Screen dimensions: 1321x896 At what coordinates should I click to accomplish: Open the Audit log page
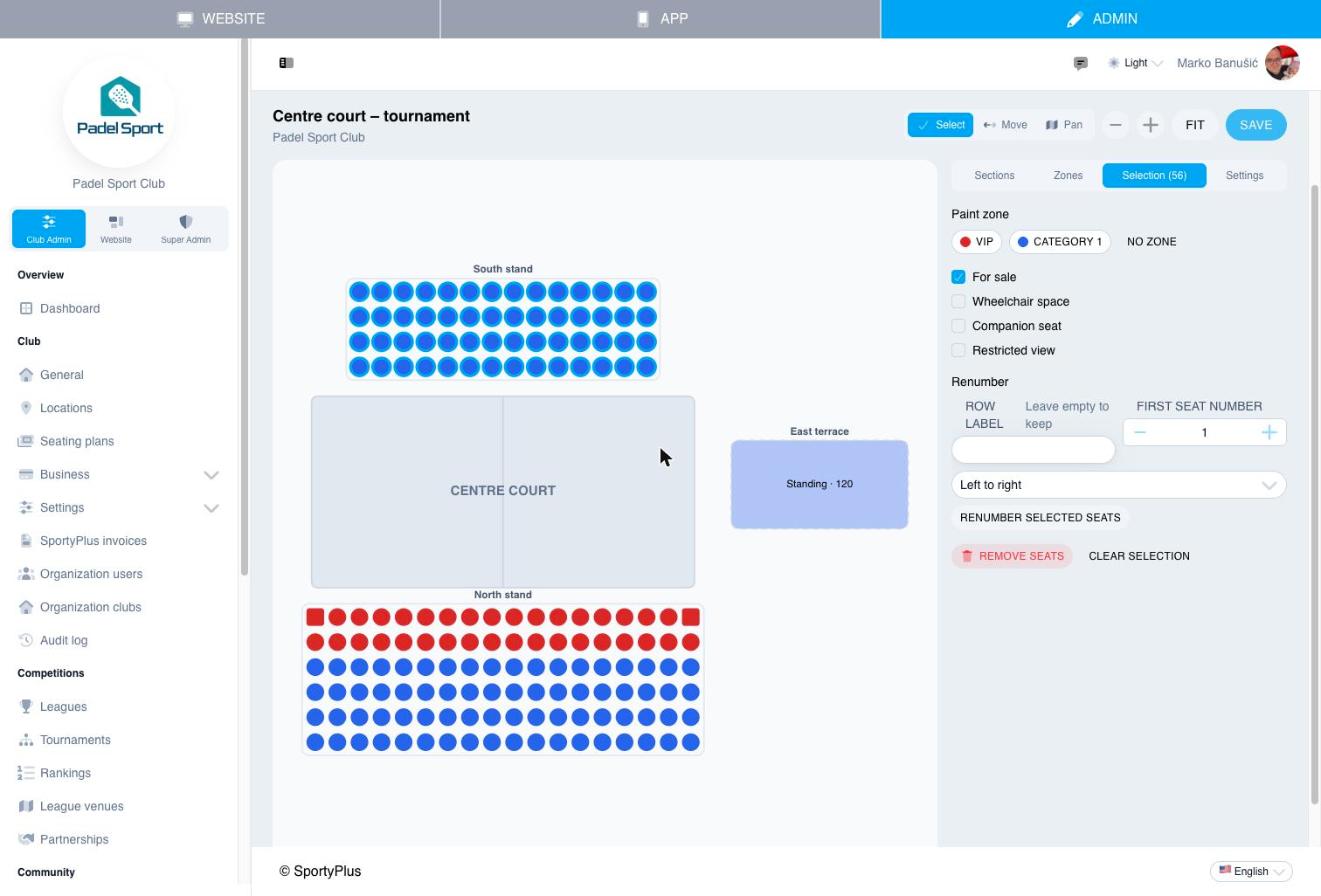pos(63,640)
